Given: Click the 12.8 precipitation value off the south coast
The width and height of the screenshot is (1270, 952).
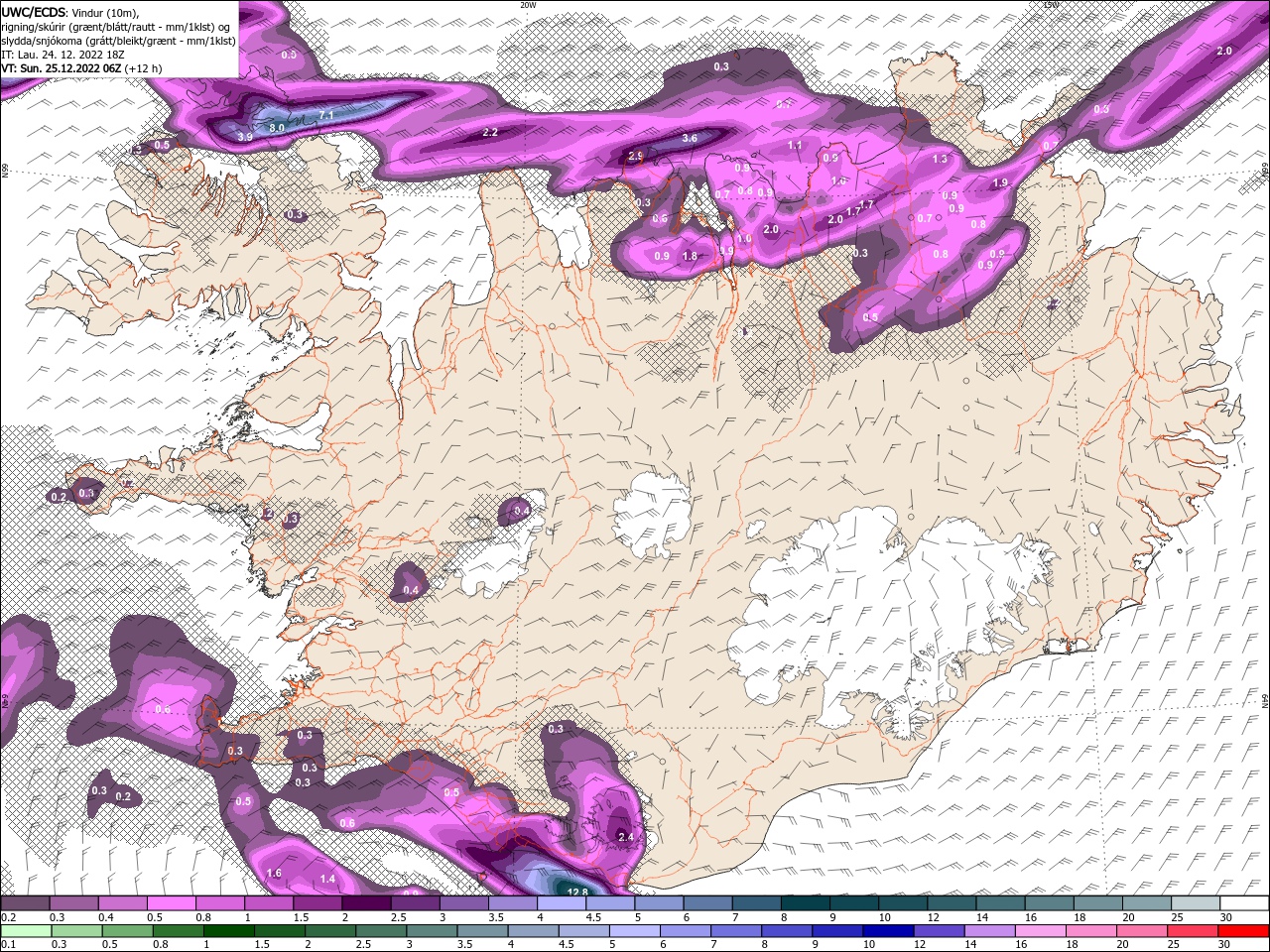Looking at the screenshot, I should point(578,892).
